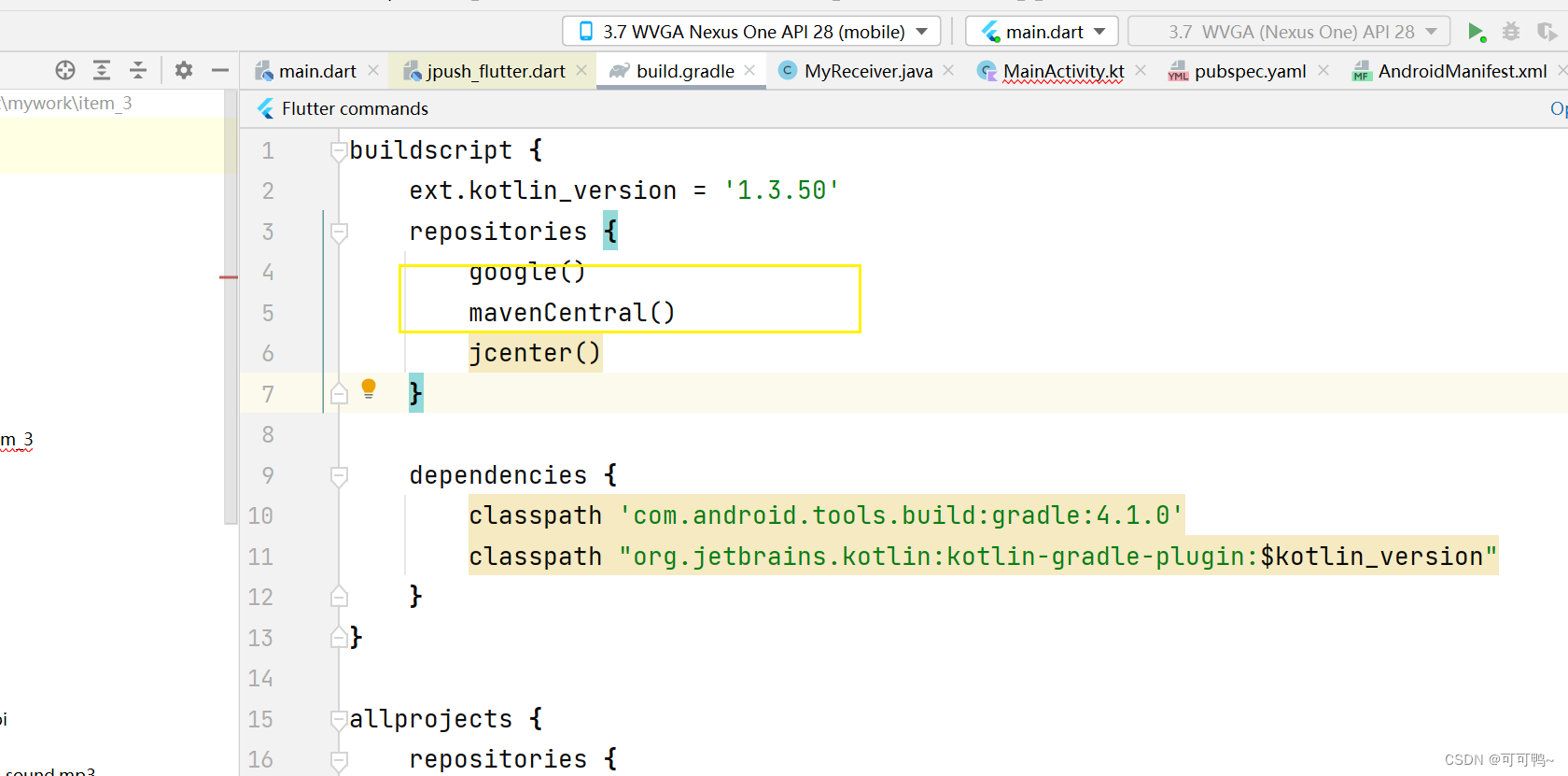Collapse the repositories block on line 16
Viewport: 1568px width, 776px height.
click(339, 760)
